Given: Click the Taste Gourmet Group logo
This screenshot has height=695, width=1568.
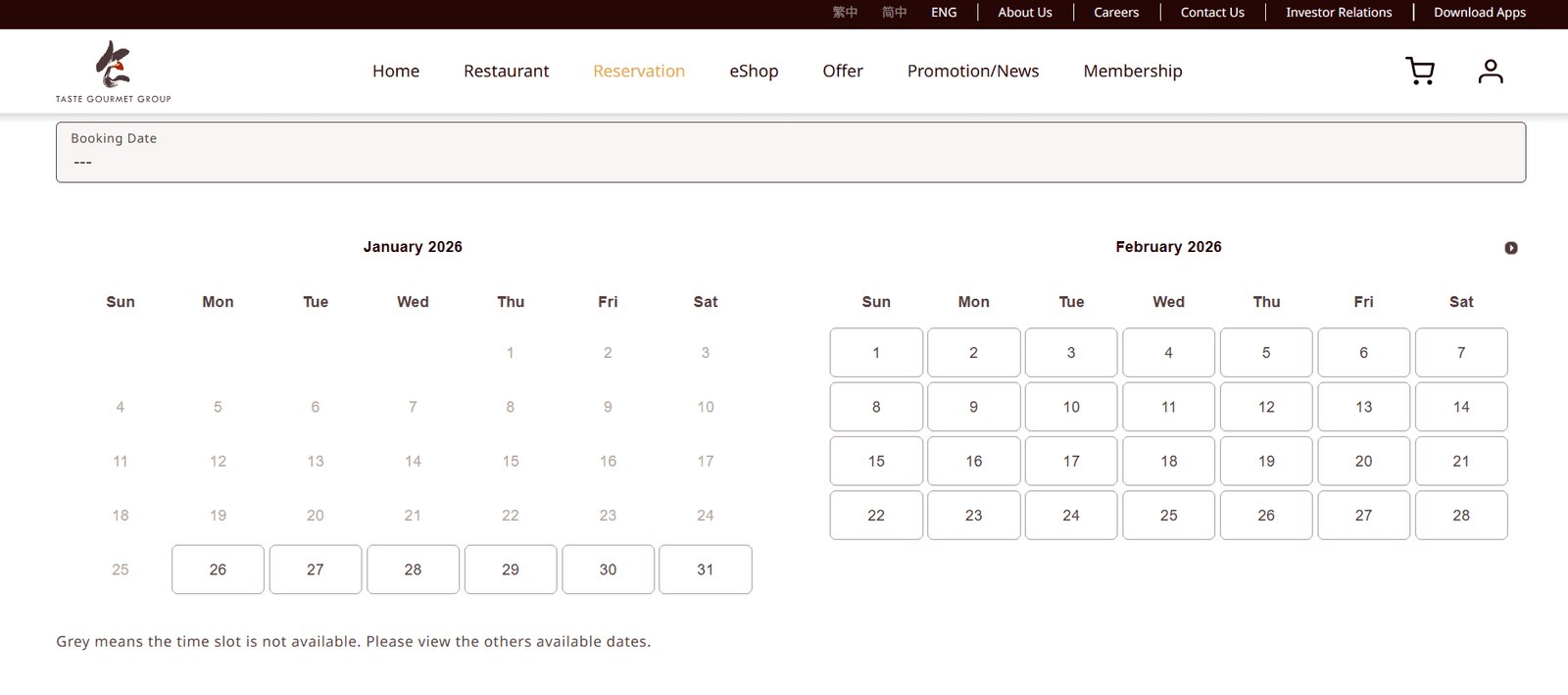Looking at the screenshot, I should [x=113, y=72].
